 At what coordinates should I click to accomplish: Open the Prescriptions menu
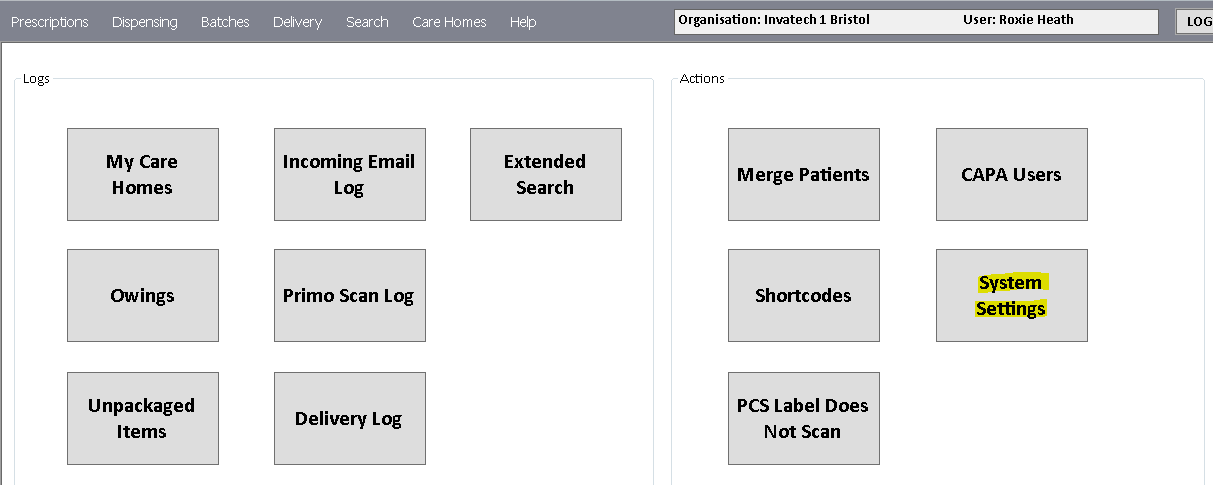tap(50, 22)
